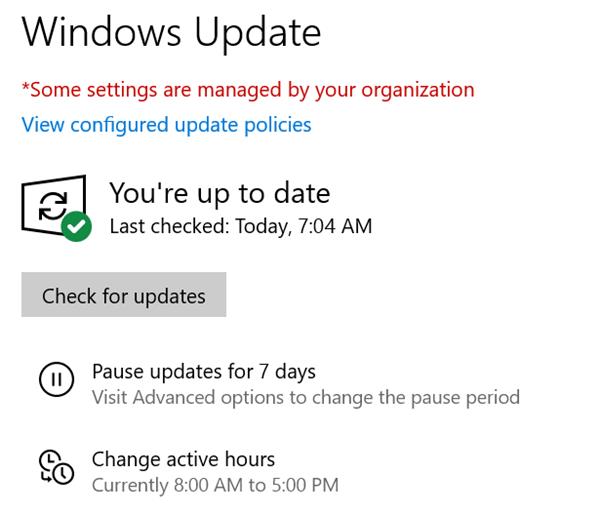
Task: Click the "You're up to date" heading
Action: pyautogui.click(x=219, y=193)
